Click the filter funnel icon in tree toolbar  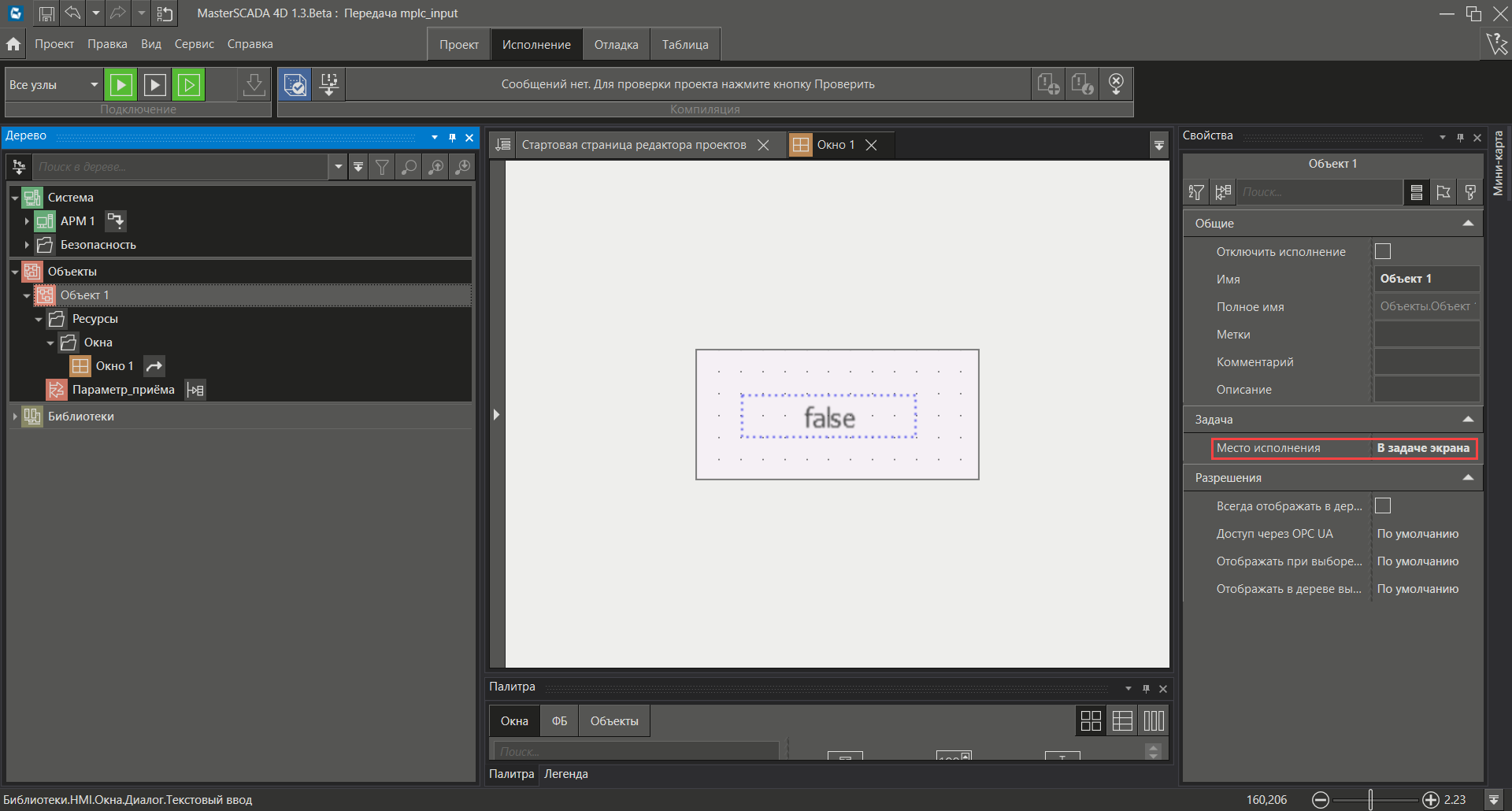coord(382,167)
